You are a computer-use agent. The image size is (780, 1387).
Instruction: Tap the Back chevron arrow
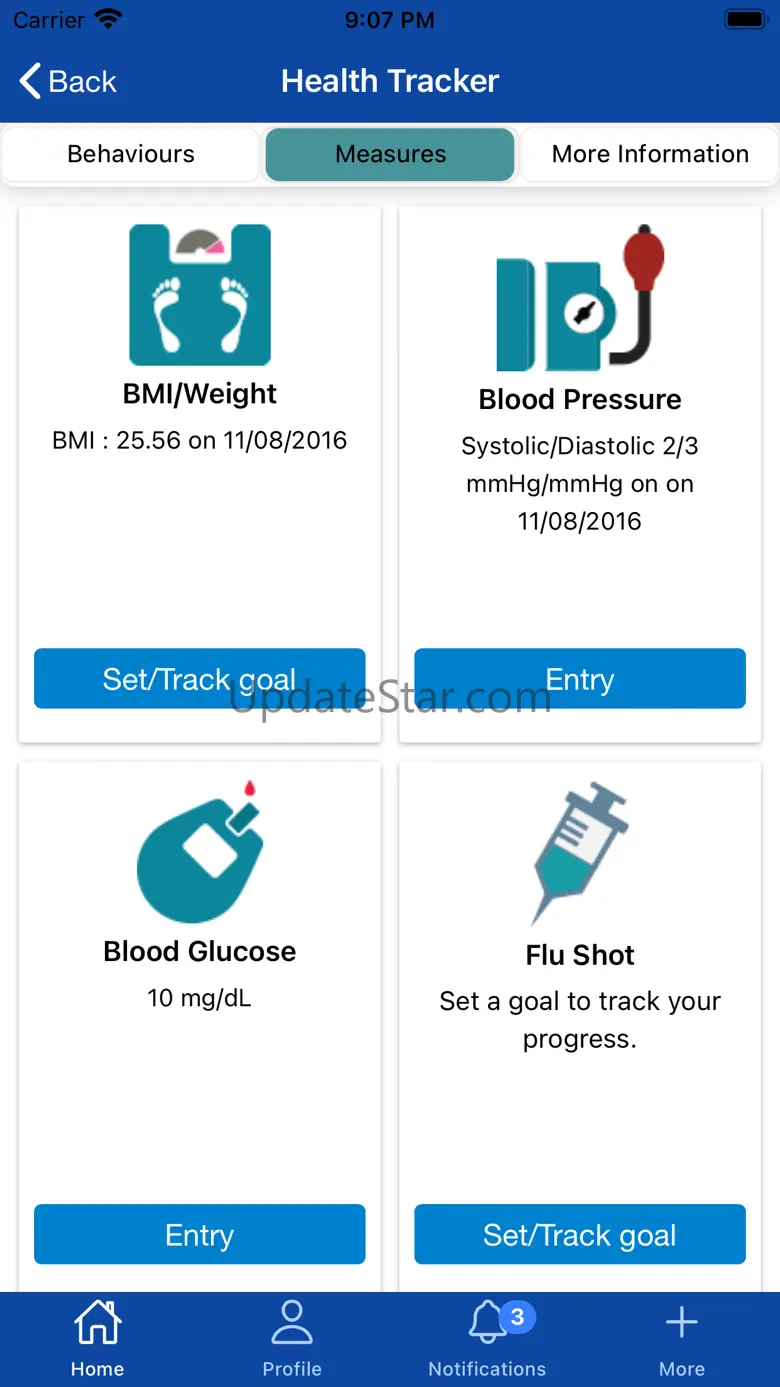click(x=32, y=81)
